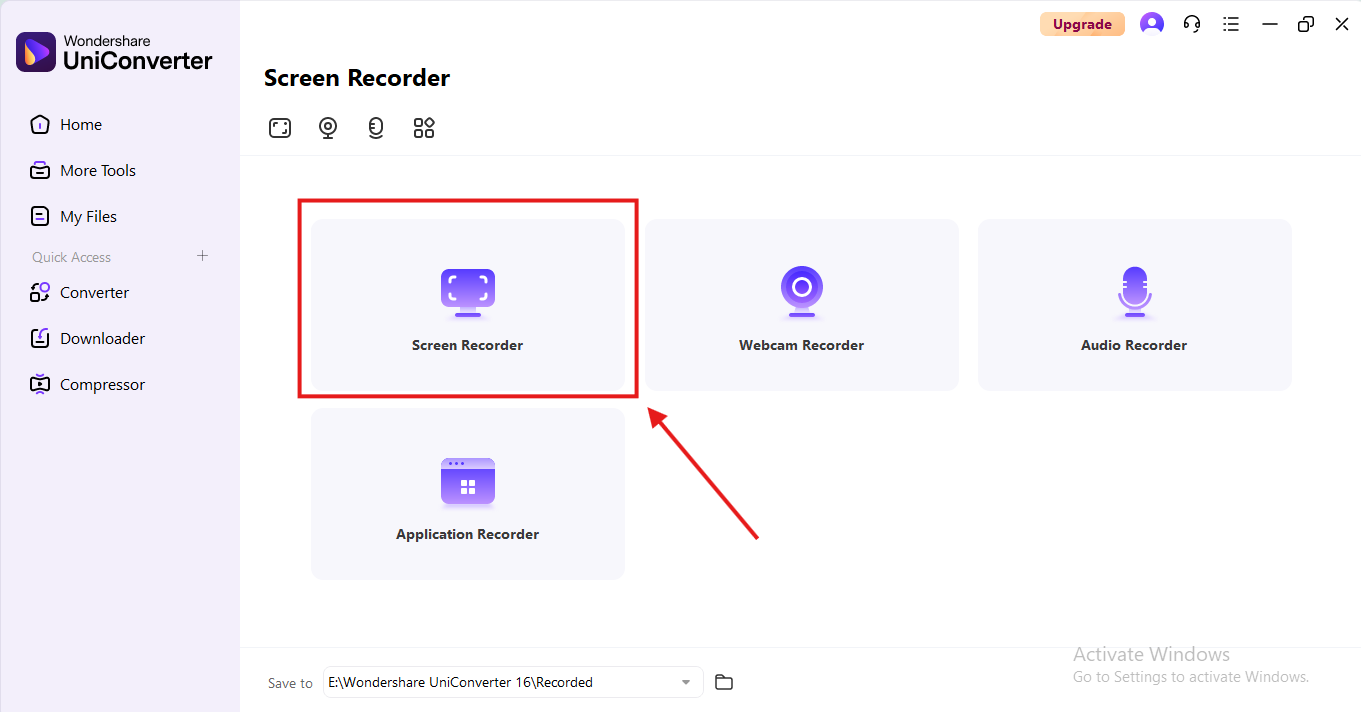Launch the Webcam Recorder card

tap(802, 305)
